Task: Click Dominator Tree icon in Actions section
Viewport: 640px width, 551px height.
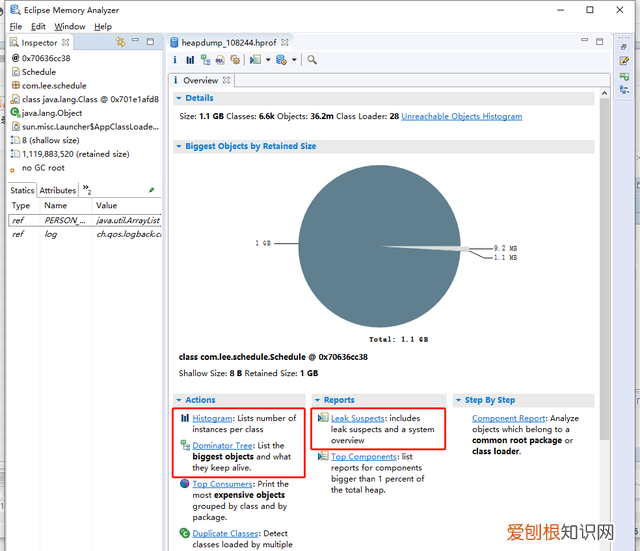Action: click(x=185, y=444)
